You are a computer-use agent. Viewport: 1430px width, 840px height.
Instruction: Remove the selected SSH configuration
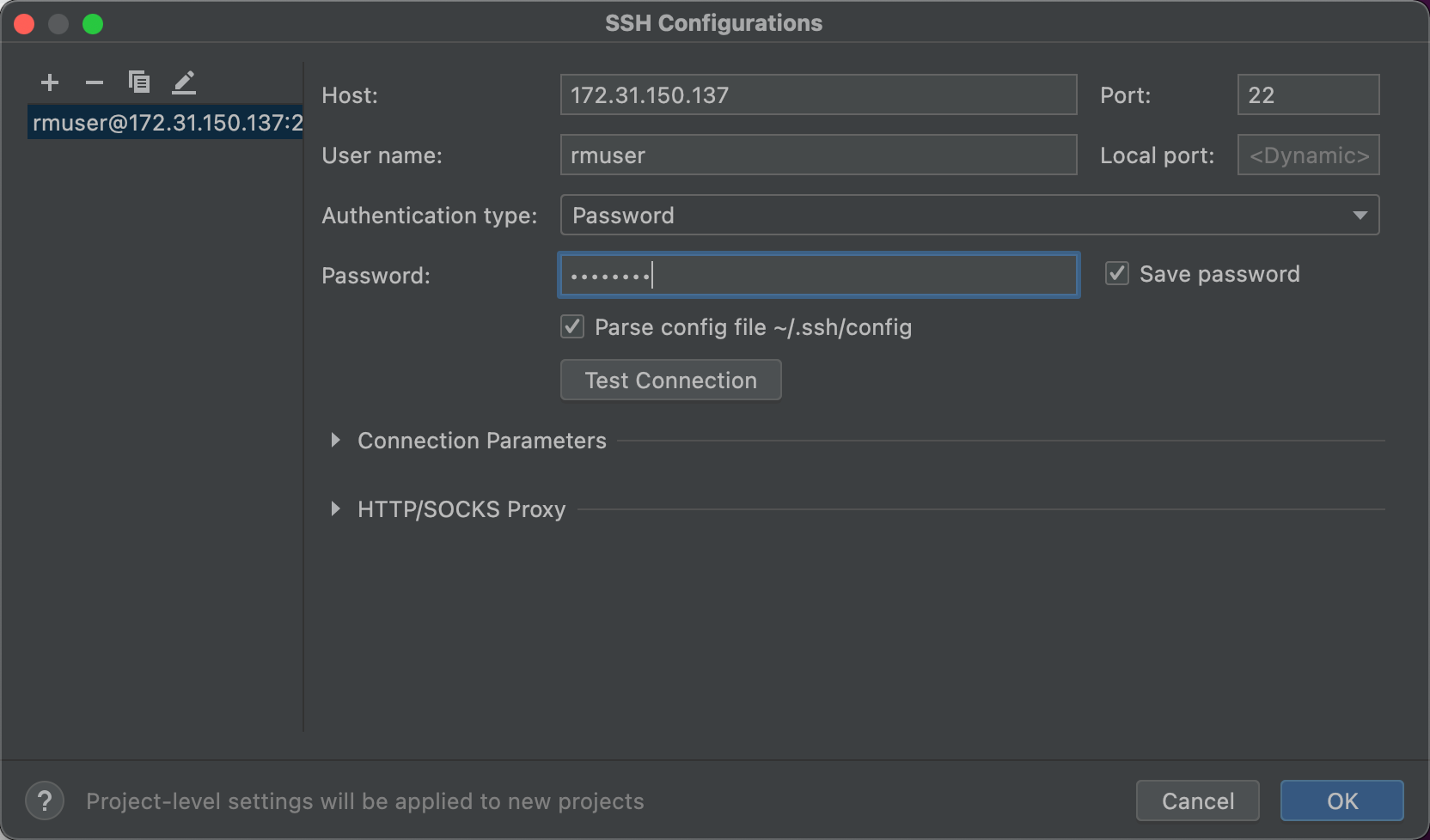coord(95,82)
